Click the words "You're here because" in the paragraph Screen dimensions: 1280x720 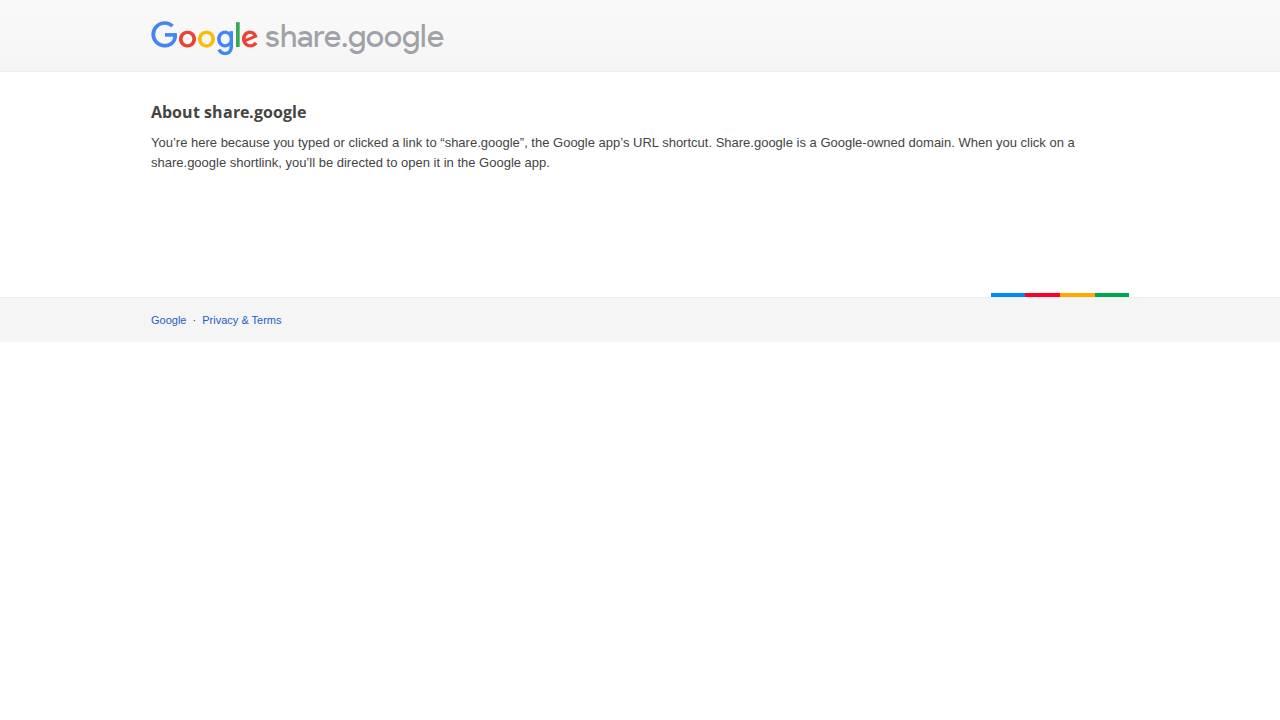tap(210, 143)
